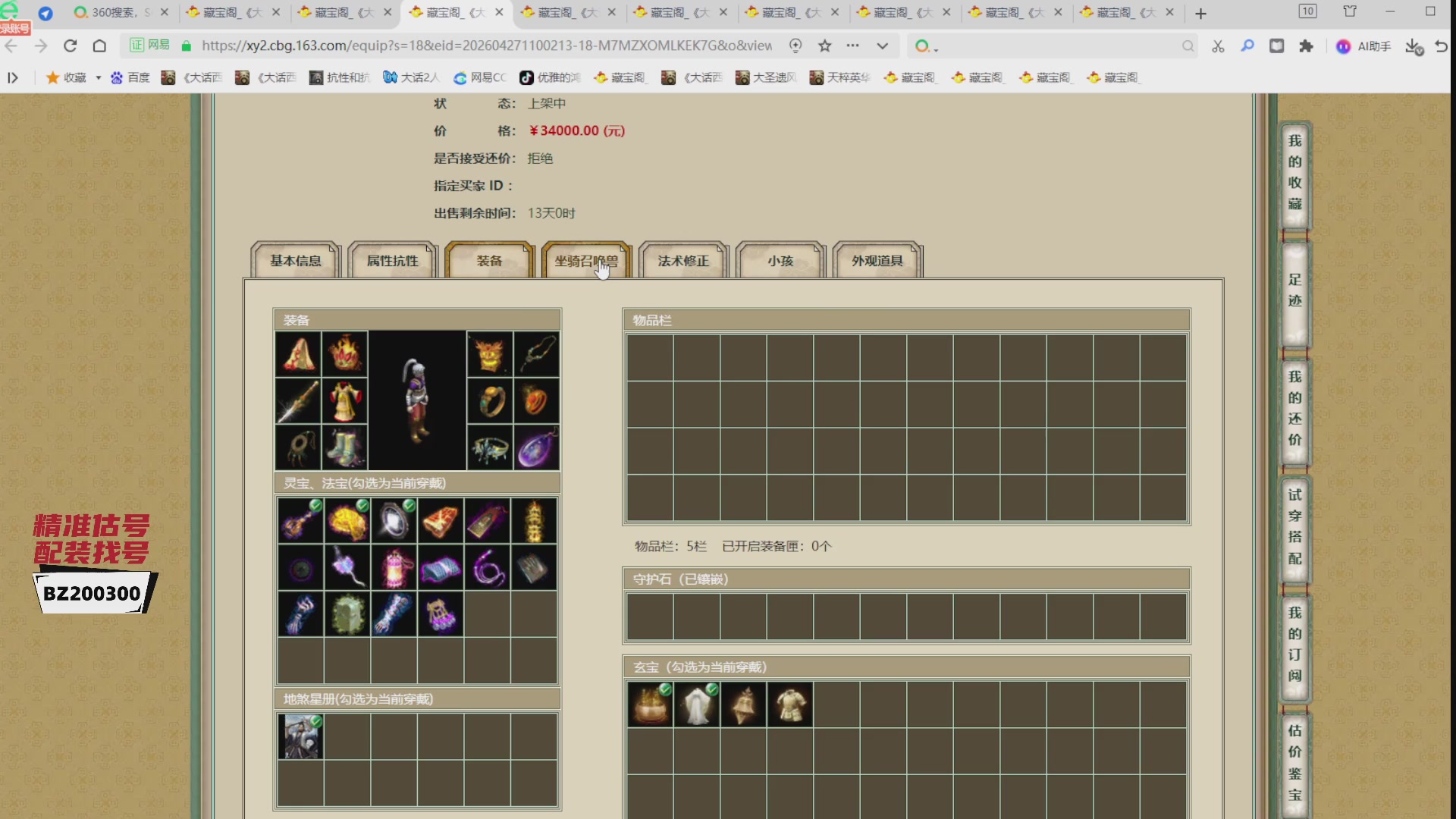Viewport: 1456px width, 819px height.
Task: Click the checked golden cloud treasure
Action: (x=347, y=520)
